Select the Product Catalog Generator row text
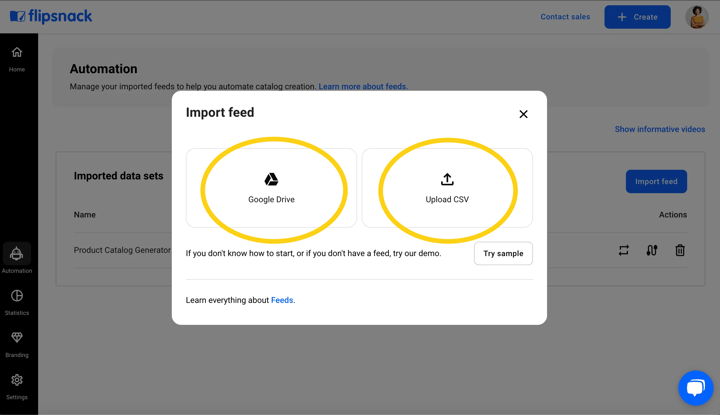 (x=122, y=250)
